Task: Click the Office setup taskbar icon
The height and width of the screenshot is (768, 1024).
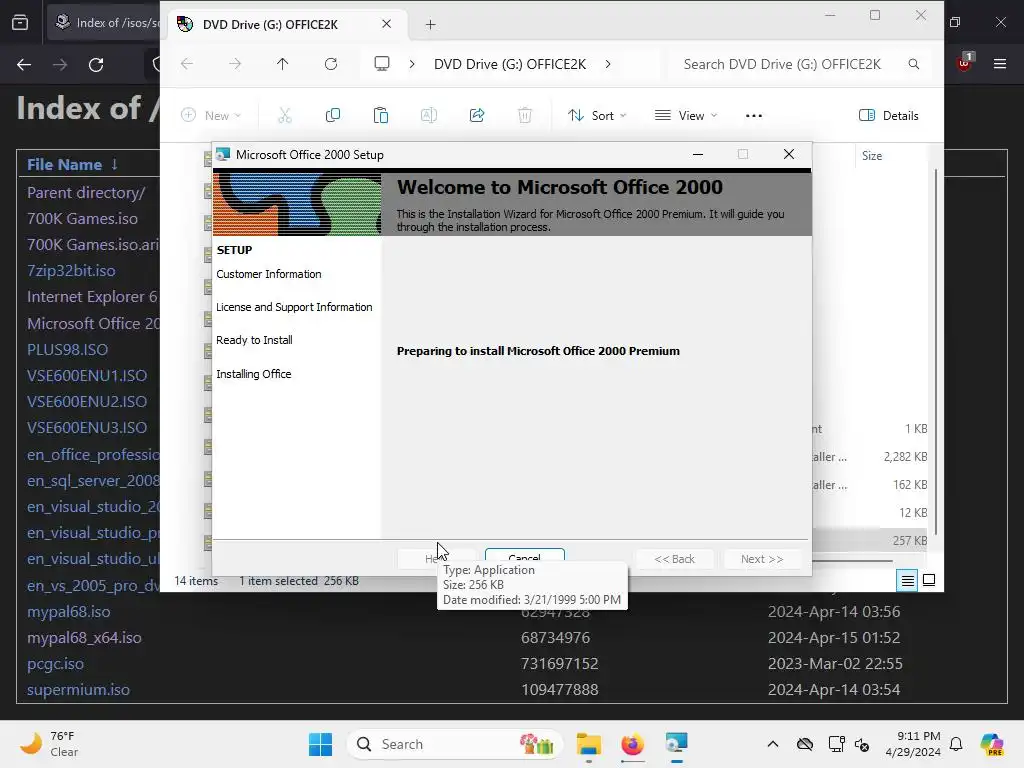Action: [677, 744]
